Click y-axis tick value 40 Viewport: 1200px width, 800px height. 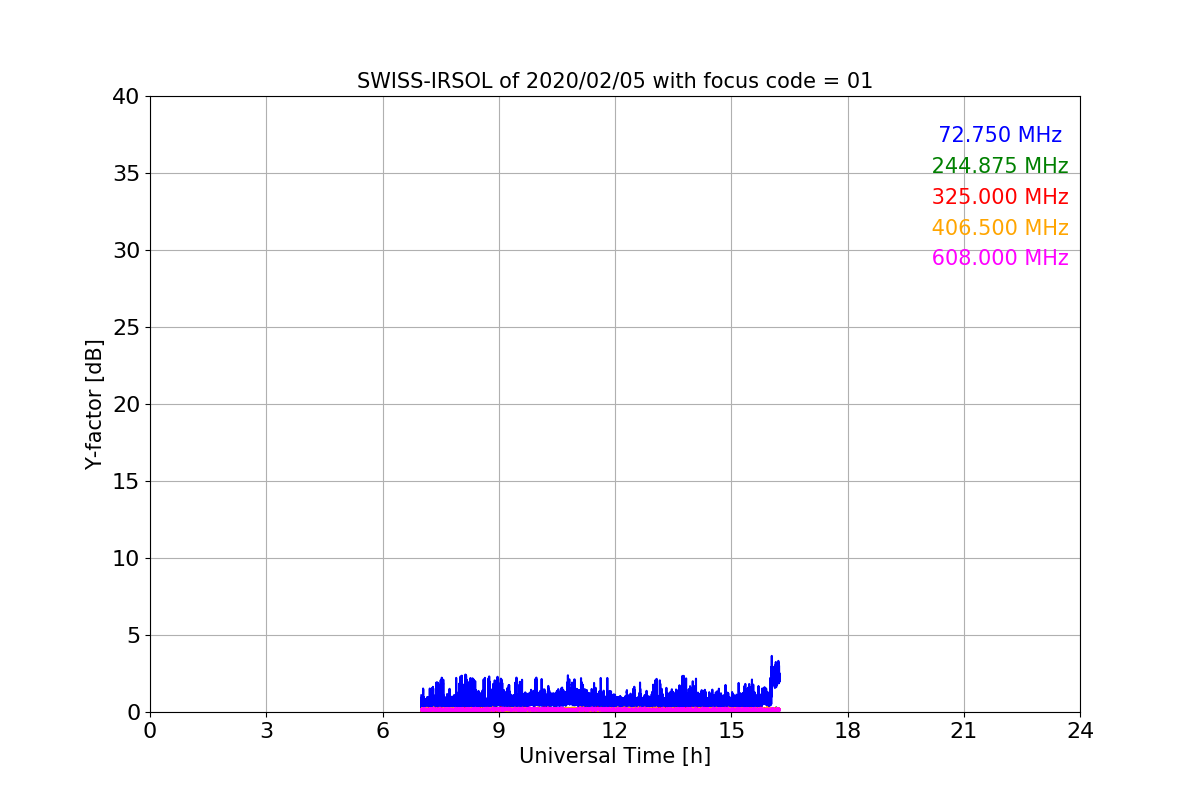[125, 97]
